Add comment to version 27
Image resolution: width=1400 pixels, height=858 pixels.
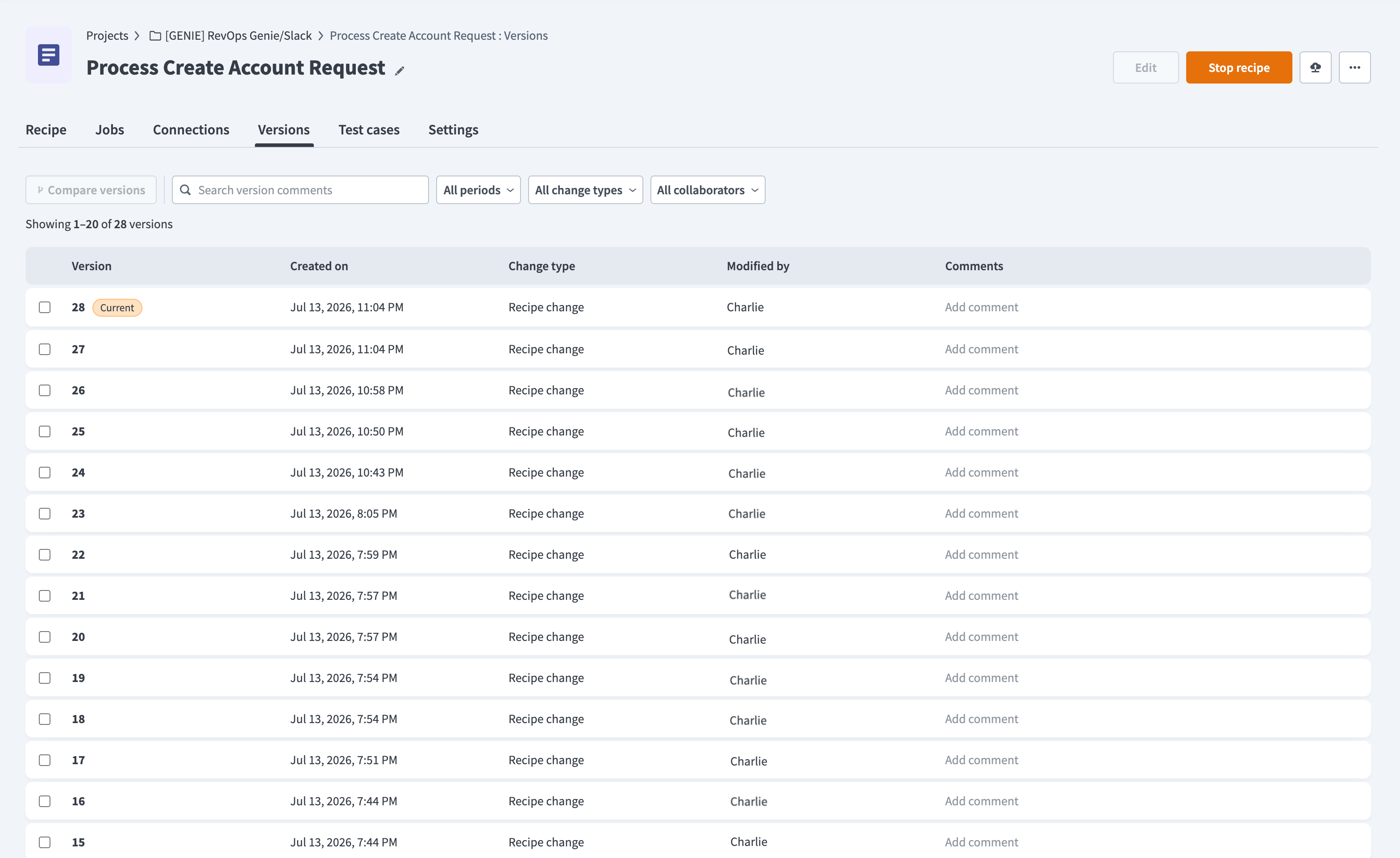[x=981, y=349]
